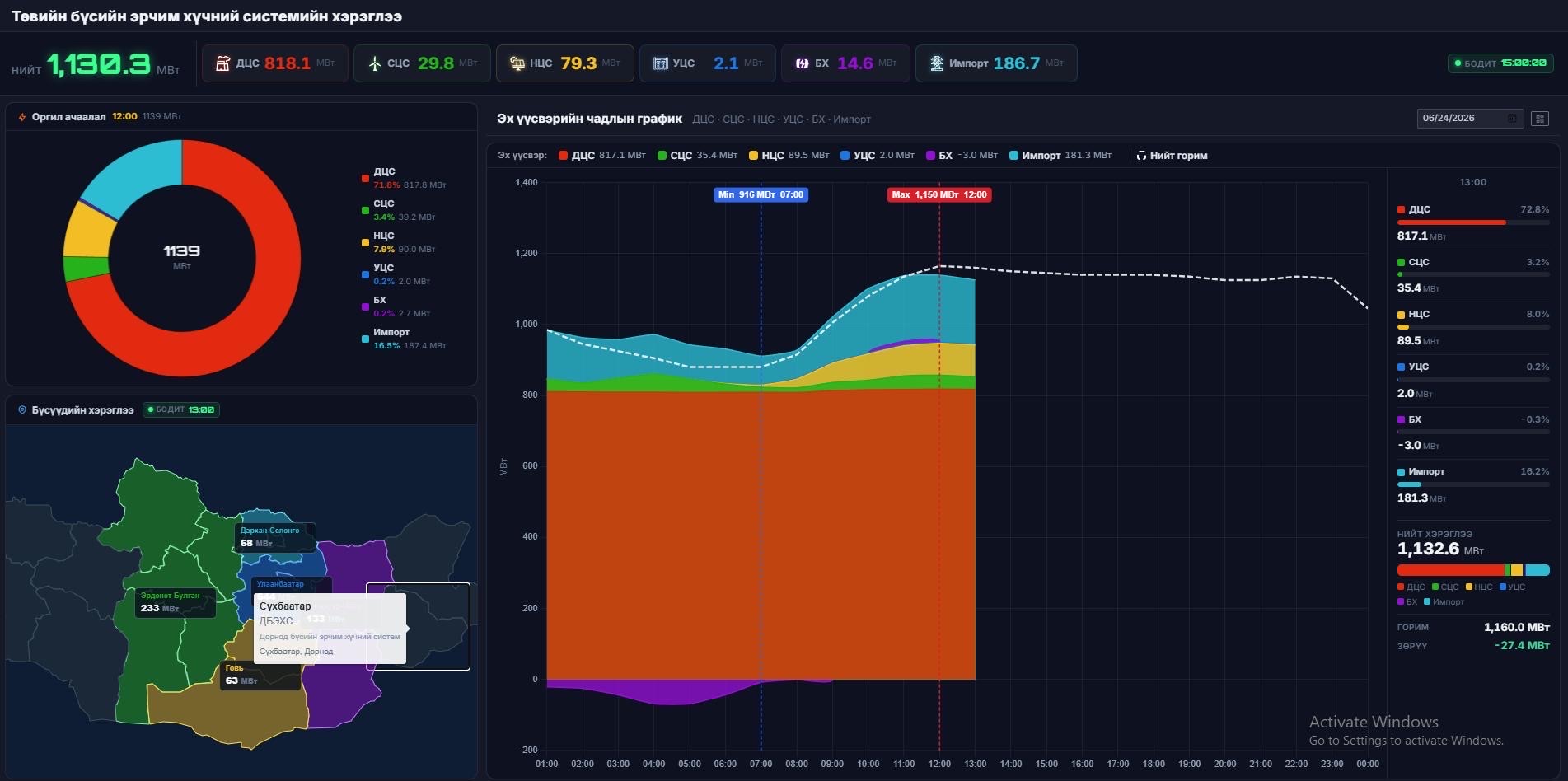Click the Max 1,150 МВт marker
This screenshot has height=781, width=1568.
(x=939, y=195)
